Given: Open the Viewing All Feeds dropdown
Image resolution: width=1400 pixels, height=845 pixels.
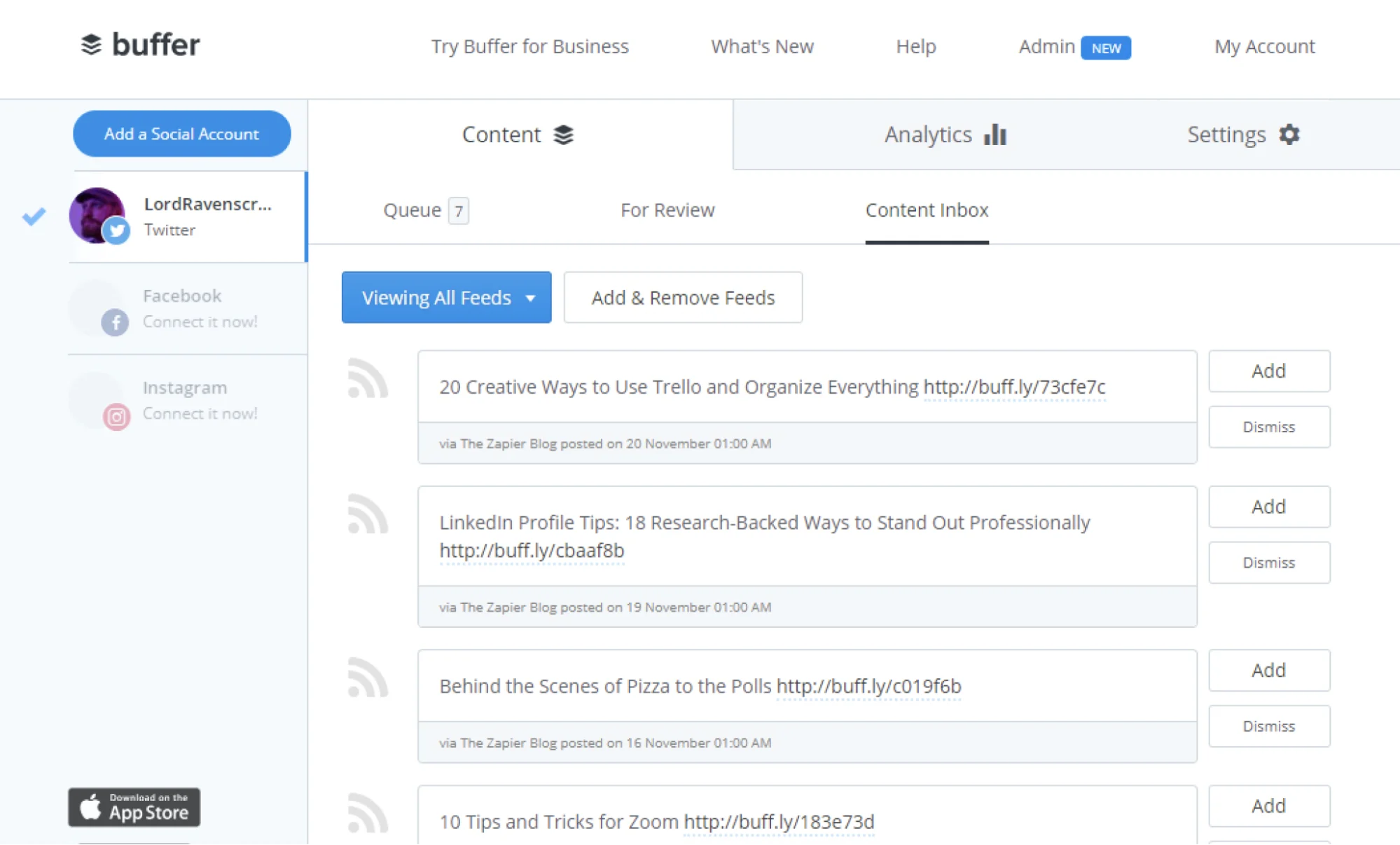Looking at the screenshot, I should pyautogui.click(x=446, y=297).
